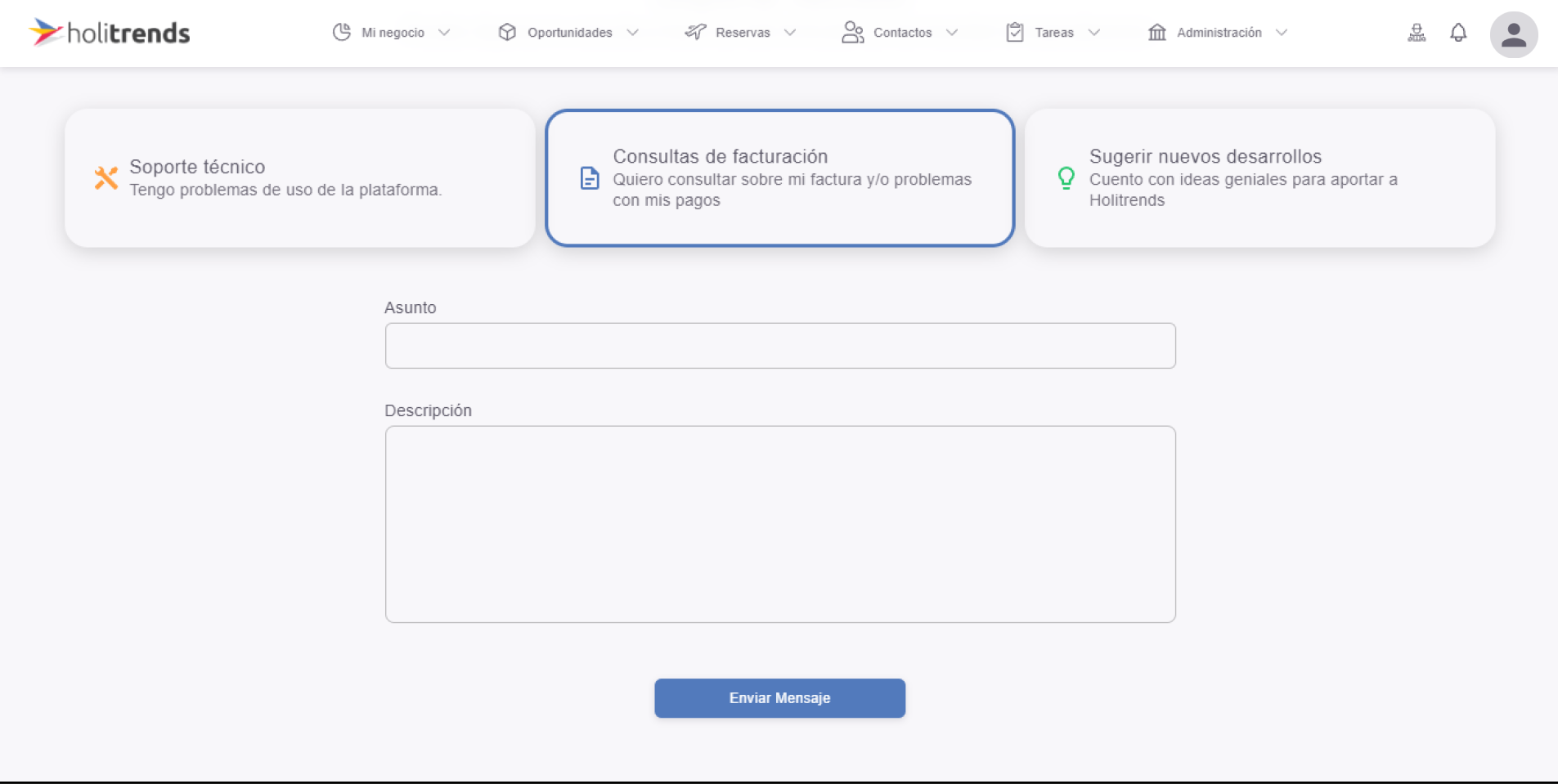Image resolution: width=1558 pixels, height=784 pixels.
Task: Click the Descripción label
Action: (429, 410)
